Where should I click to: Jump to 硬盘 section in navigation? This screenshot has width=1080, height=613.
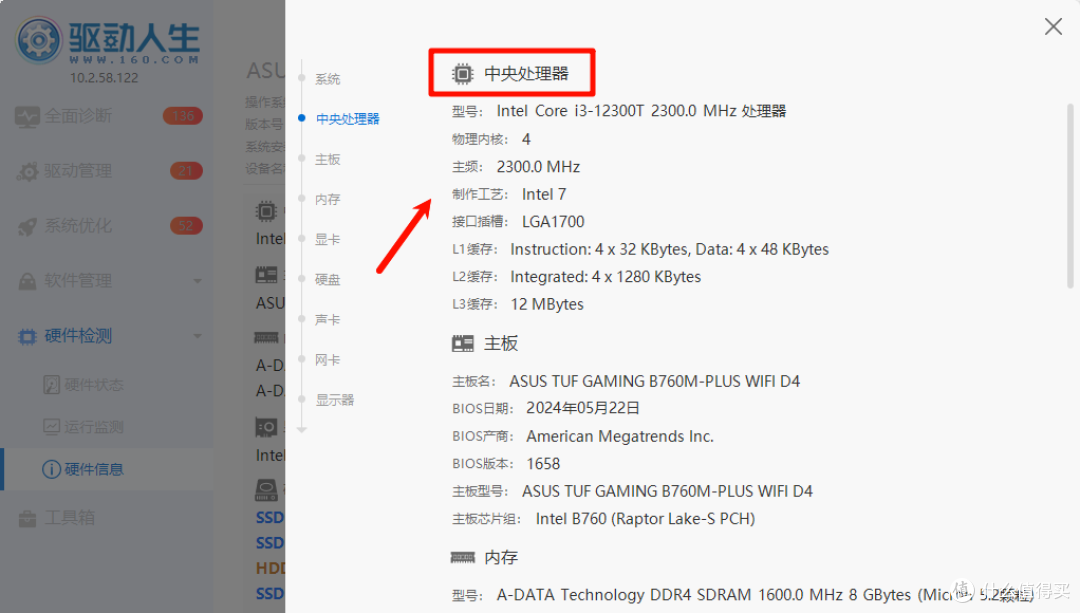coord(328,280)
